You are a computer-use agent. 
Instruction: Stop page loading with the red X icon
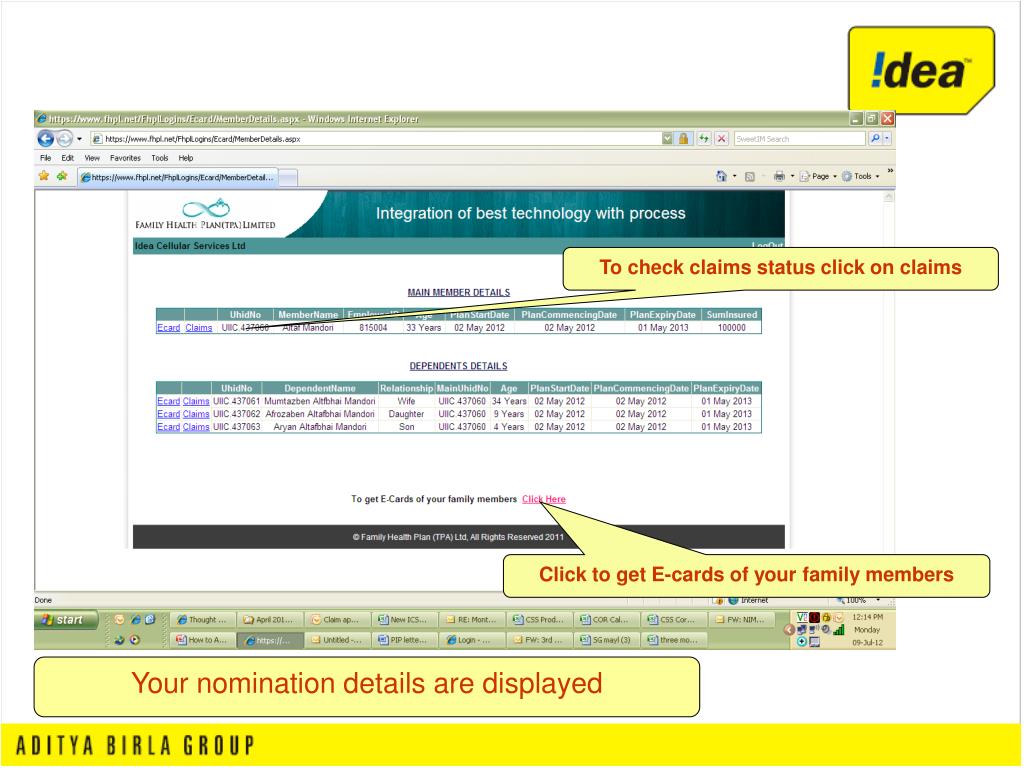click(722, 138)
